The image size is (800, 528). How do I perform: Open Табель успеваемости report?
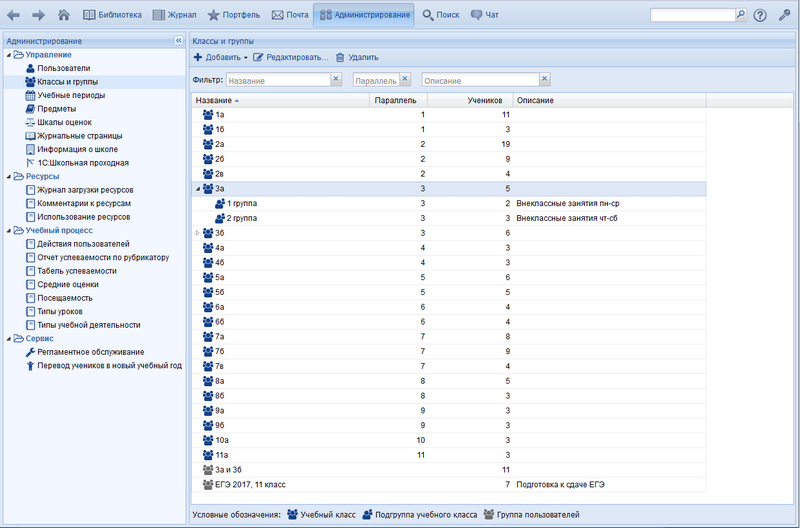coord(76,271)
